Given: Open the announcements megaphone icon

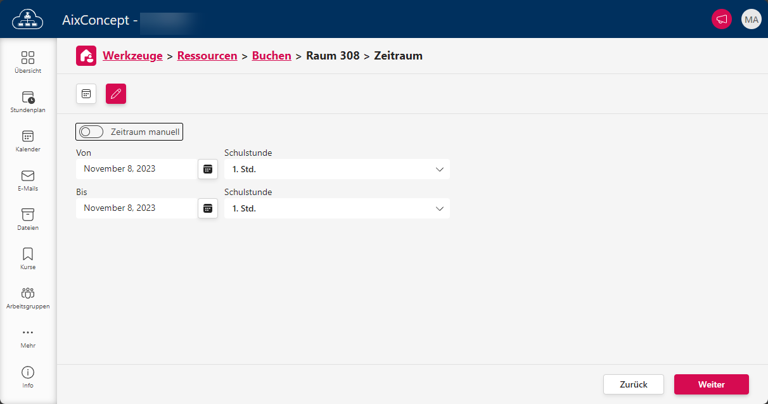Looking at the screenshot, I should [x=721, y=19].
